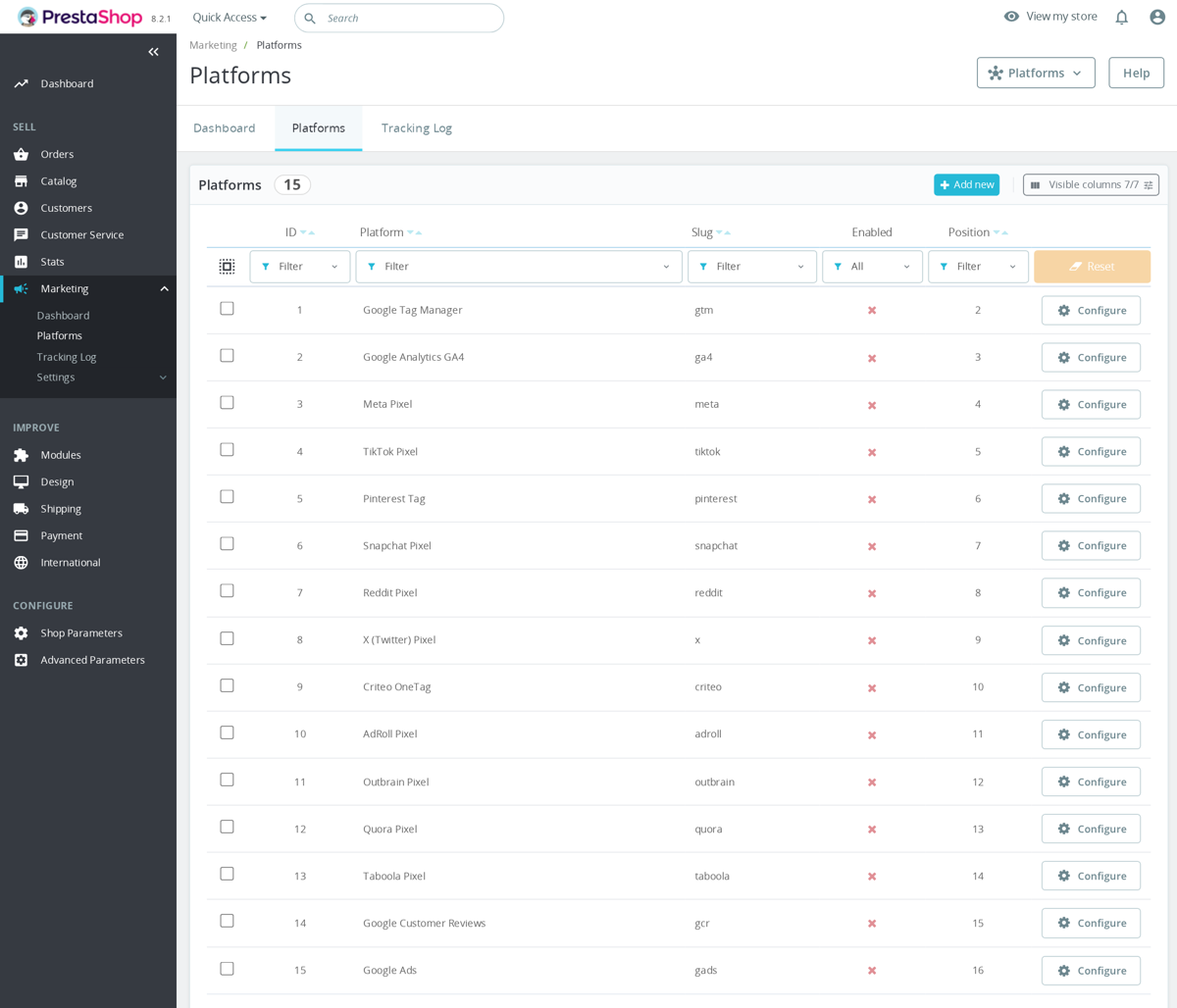Open the Platform name filter dropdown
Image resolution: width=1177 pixels, height=1008 pixels.
pos(519,267)
